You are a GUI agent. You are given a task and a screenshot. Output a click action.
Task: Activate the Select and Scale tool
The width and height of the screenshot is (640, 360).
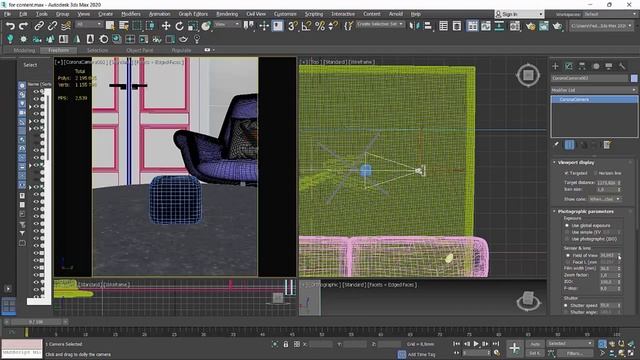(x=193, y=26)
